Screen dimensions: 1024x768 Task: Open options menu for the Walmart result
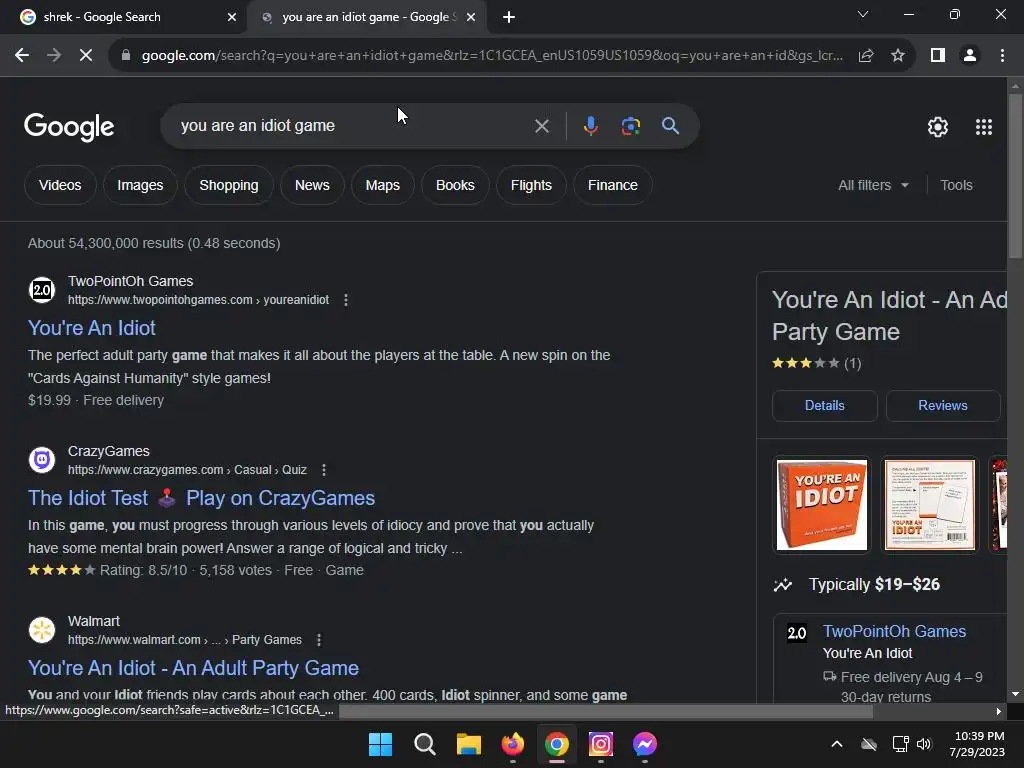pyautogui.click(x=319, y=640)
